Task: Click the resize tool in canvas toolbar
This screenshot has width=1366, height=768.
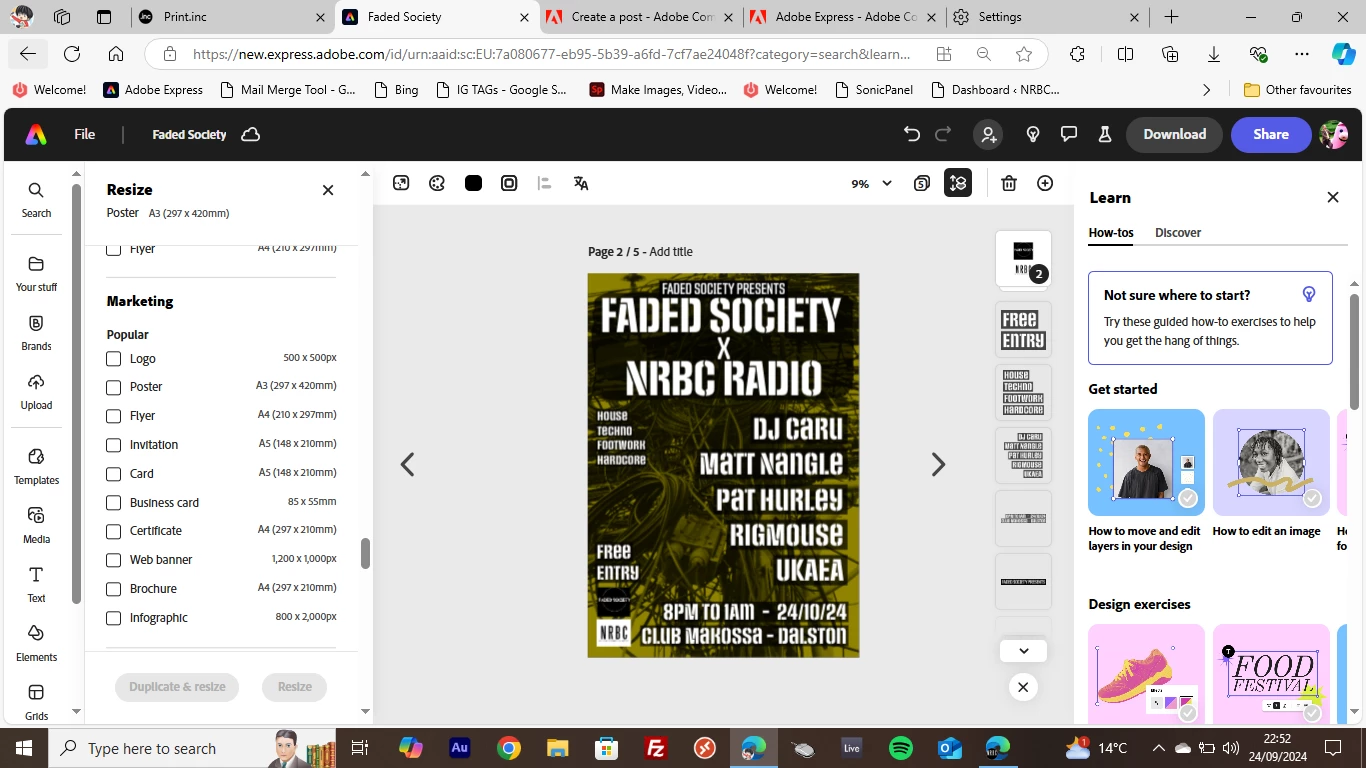Action: (401, 183)
